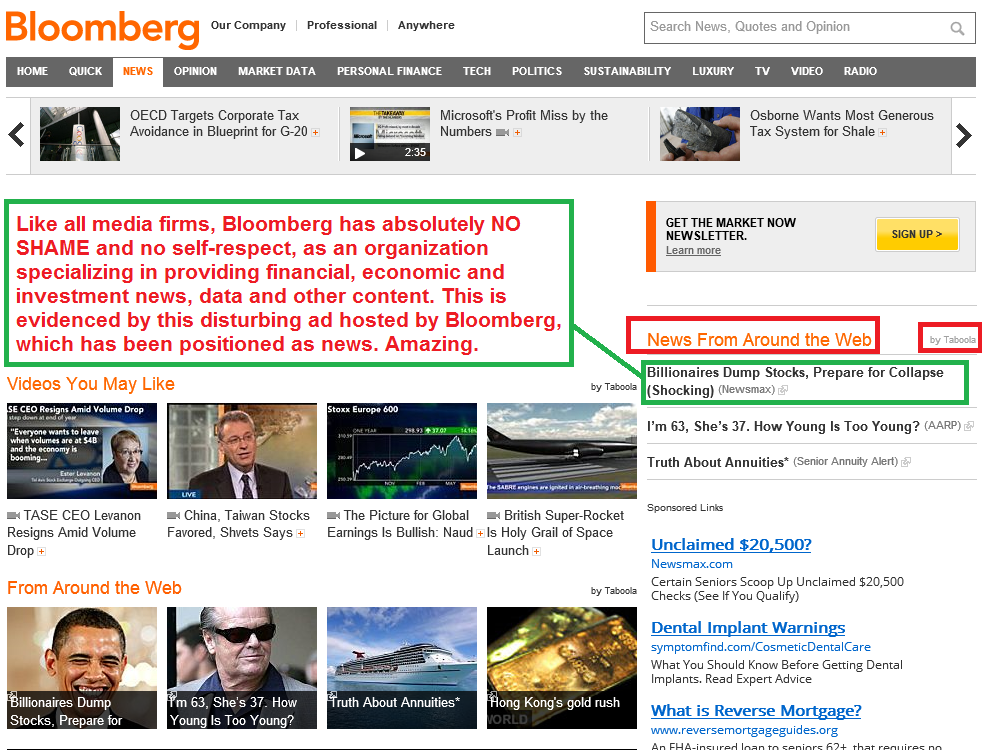982x750 pixels.
Task: Open Our Company link
Action: (248, 25)
